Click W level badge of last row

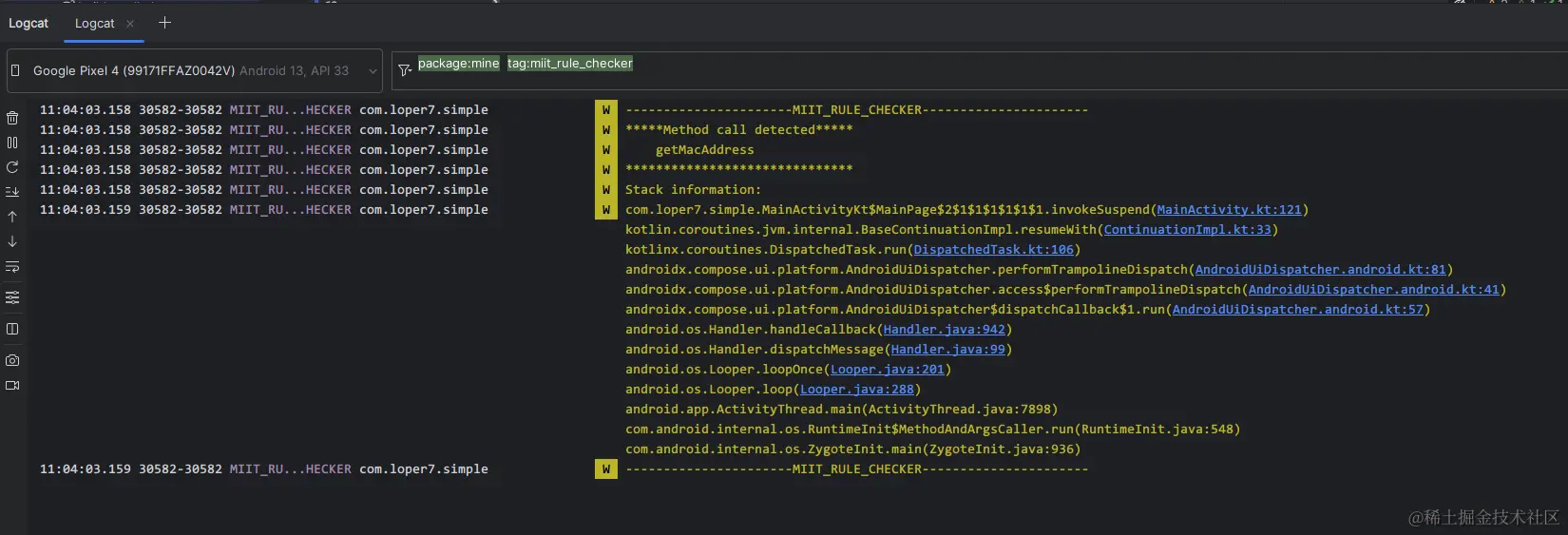tap(606, 468)
